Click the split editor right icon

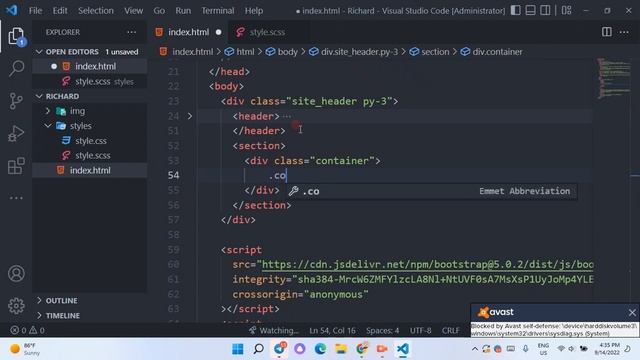pos(607,32)
